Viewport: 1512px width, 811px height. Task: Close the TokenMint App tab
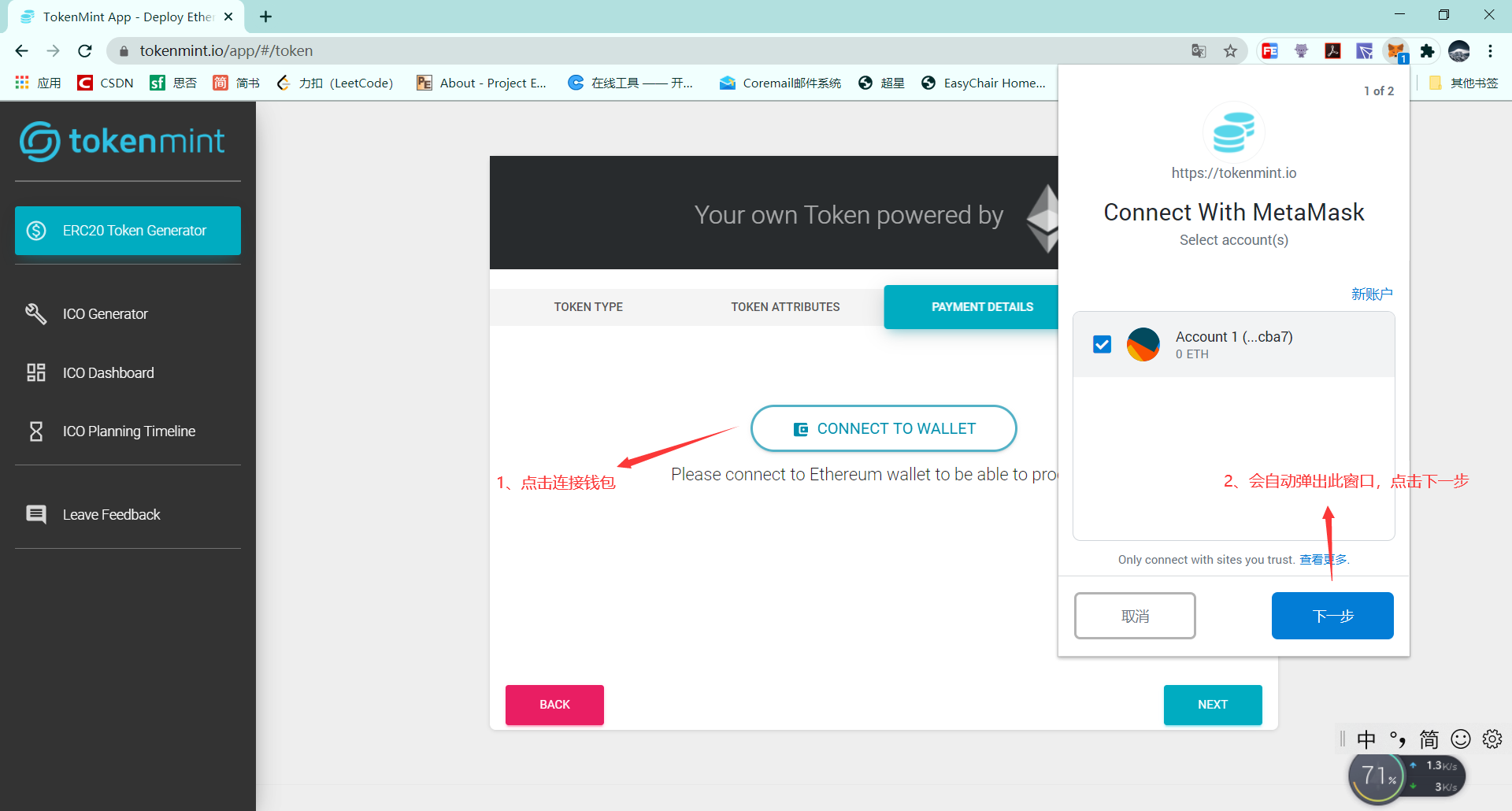[x=228, y=17]
